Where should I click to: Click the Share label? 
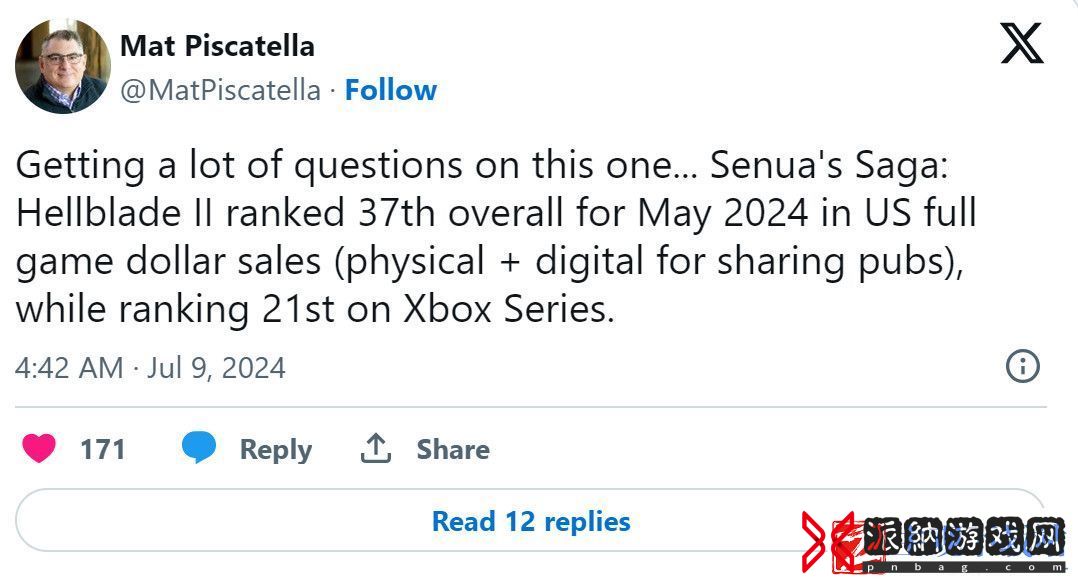[x=453, y=449]
